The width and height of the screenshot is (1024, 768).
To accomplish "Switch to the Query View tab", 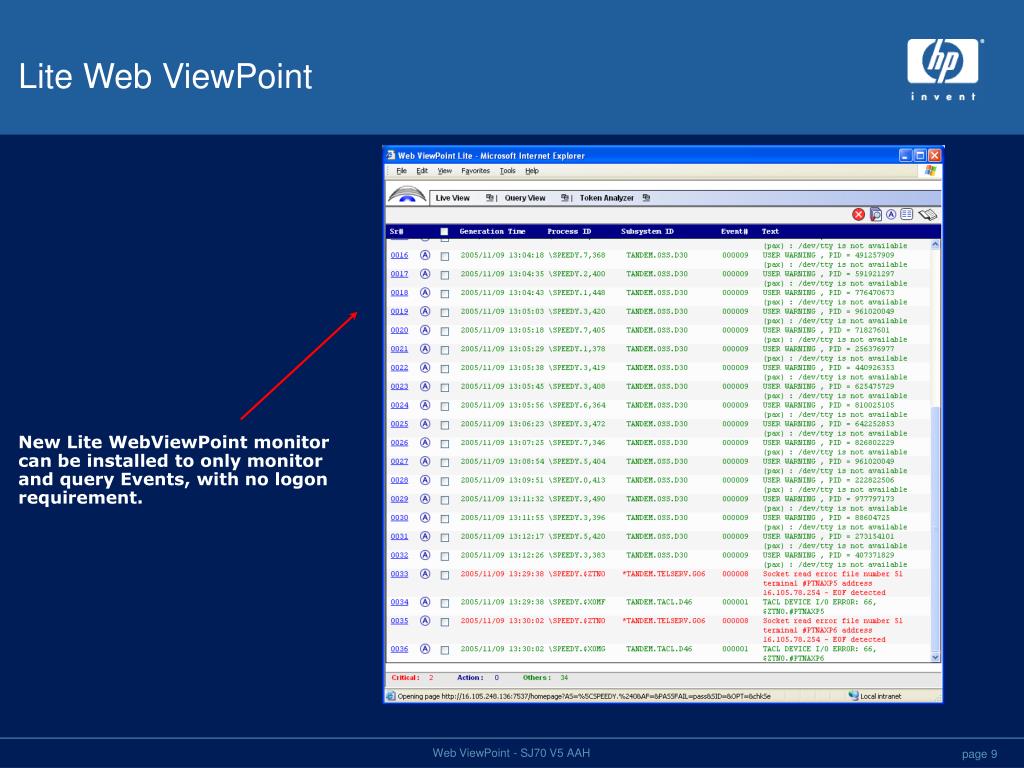I will click(525, 198).
